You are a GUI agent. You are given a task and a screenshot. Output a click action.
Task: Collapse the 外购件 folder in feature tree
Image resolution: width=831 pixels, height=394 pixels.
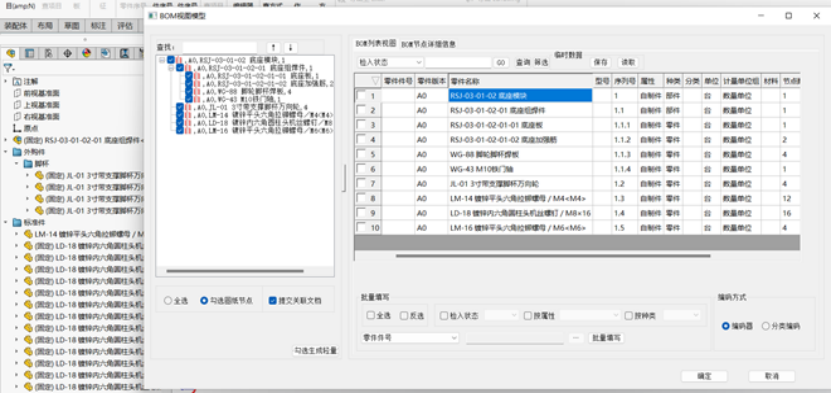tap(5, 152)
